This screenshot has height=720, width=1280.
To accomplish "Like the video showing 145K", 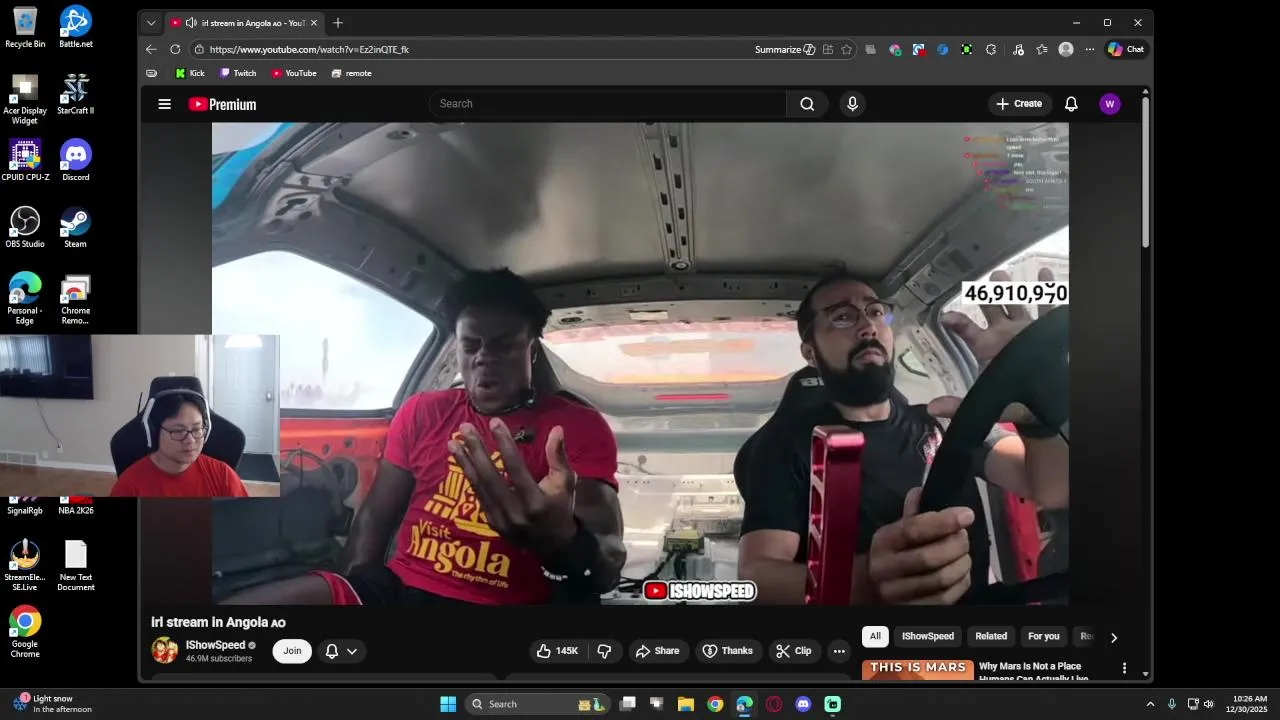I will (557, 651).
